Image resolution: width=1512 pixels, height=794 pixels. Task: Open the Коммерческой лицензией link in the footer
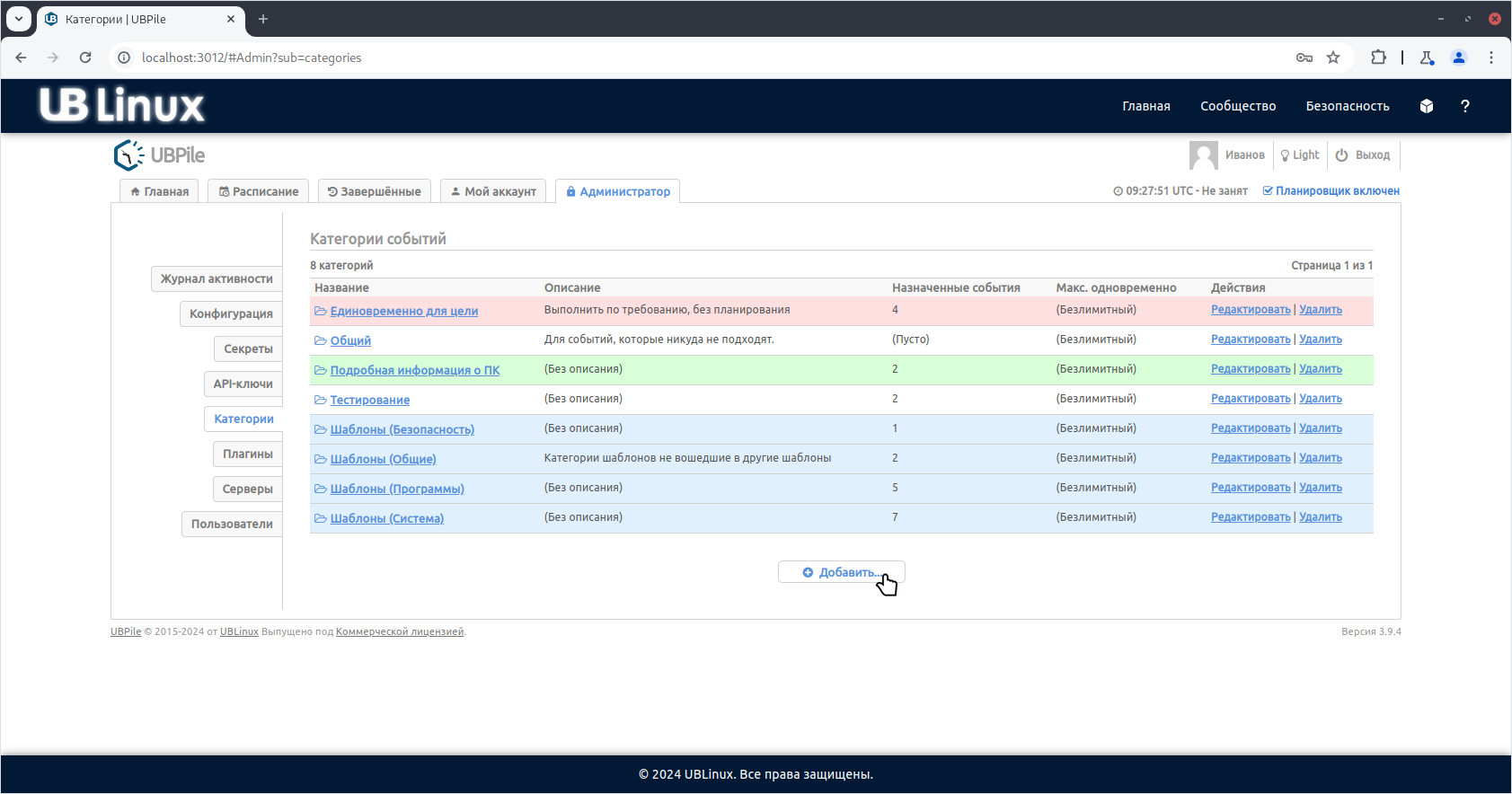(400, 631)
